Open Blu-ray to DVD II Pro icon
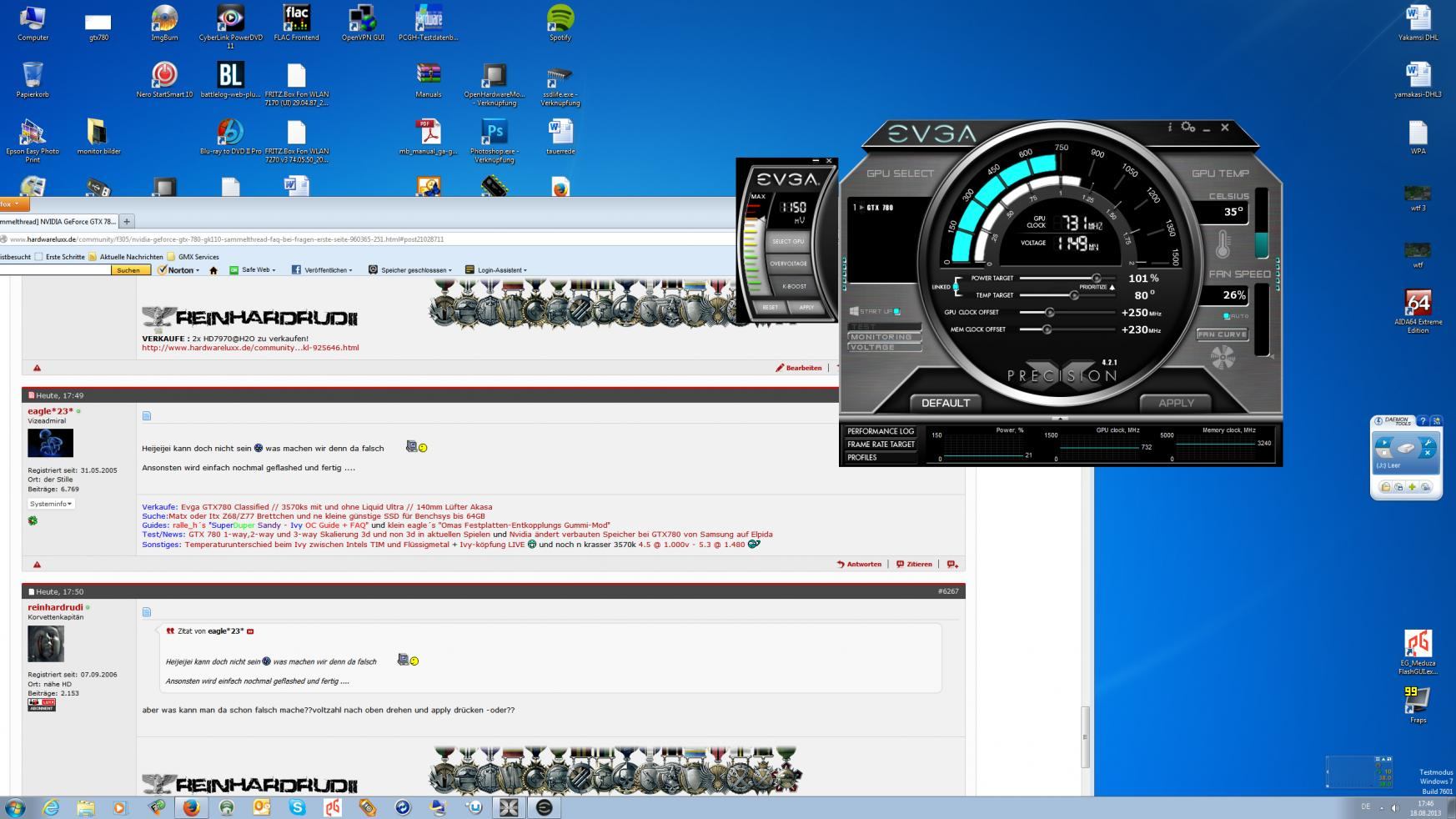The image size is (1456, 819). 230,136
